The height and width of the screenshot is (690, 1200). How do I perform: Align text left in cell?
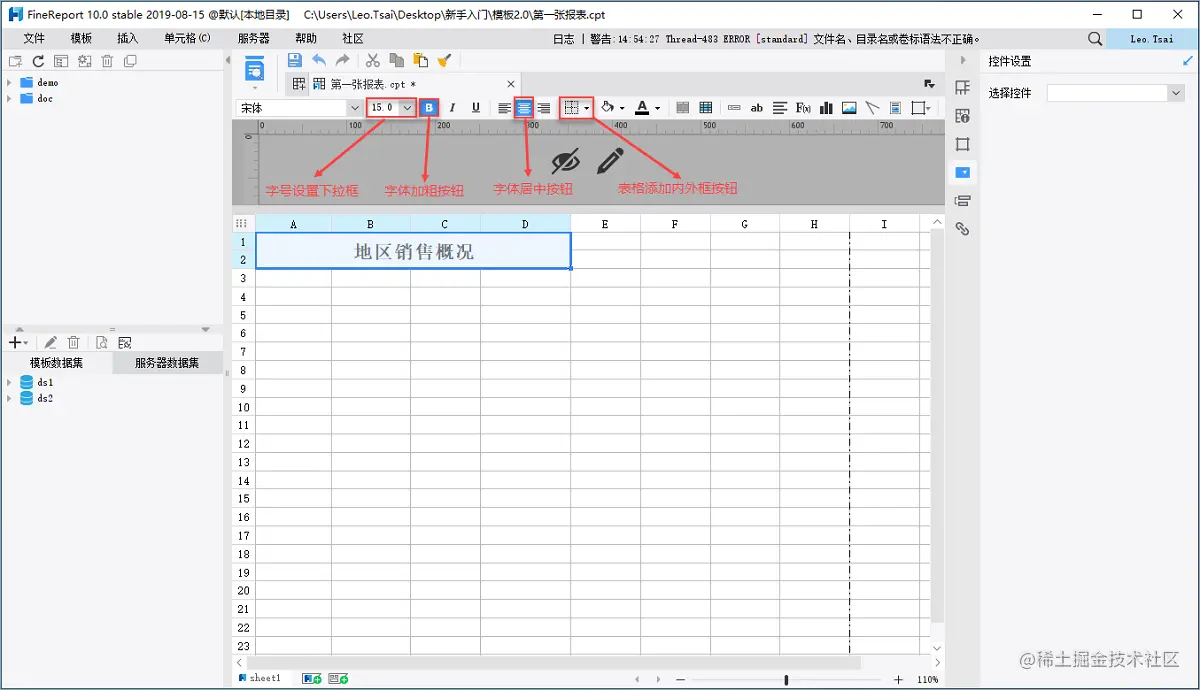[505, 108]
